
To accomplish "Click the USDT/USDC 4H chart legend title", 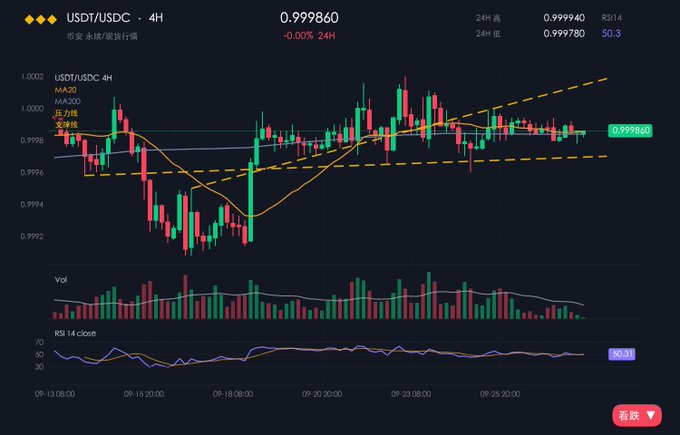I will 83,78.
